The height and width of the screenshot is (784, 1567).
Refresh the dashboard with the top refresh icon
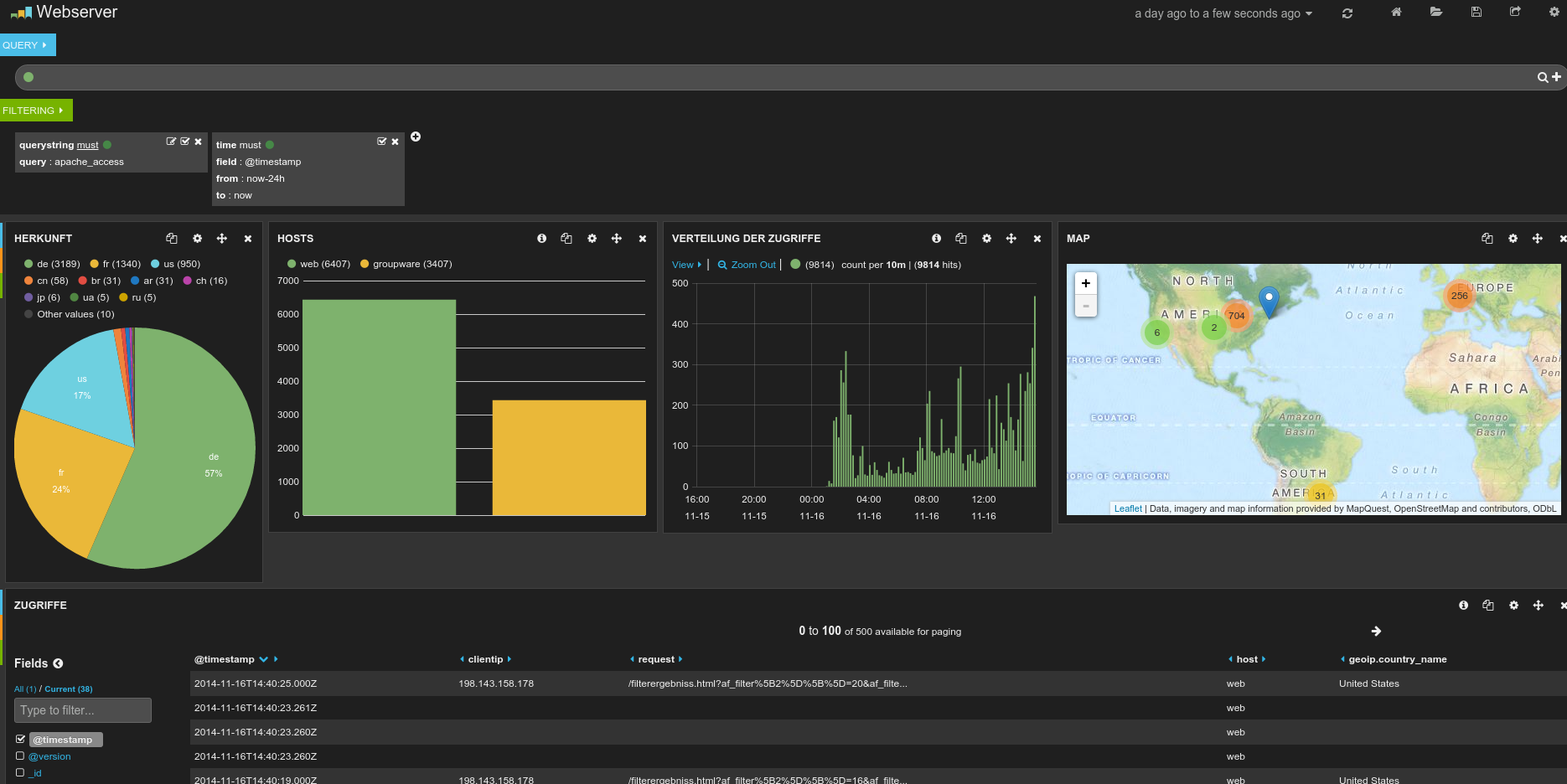tap(1347, 13)
